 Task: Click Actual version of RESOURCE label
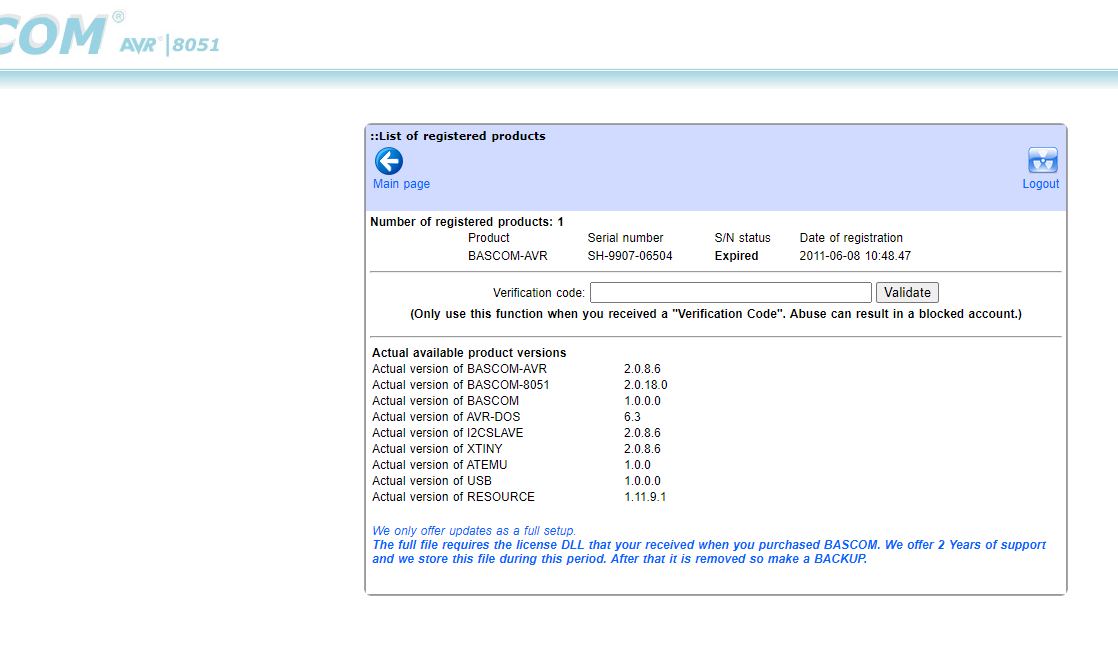pyautogui.click(x=453, y=497)
